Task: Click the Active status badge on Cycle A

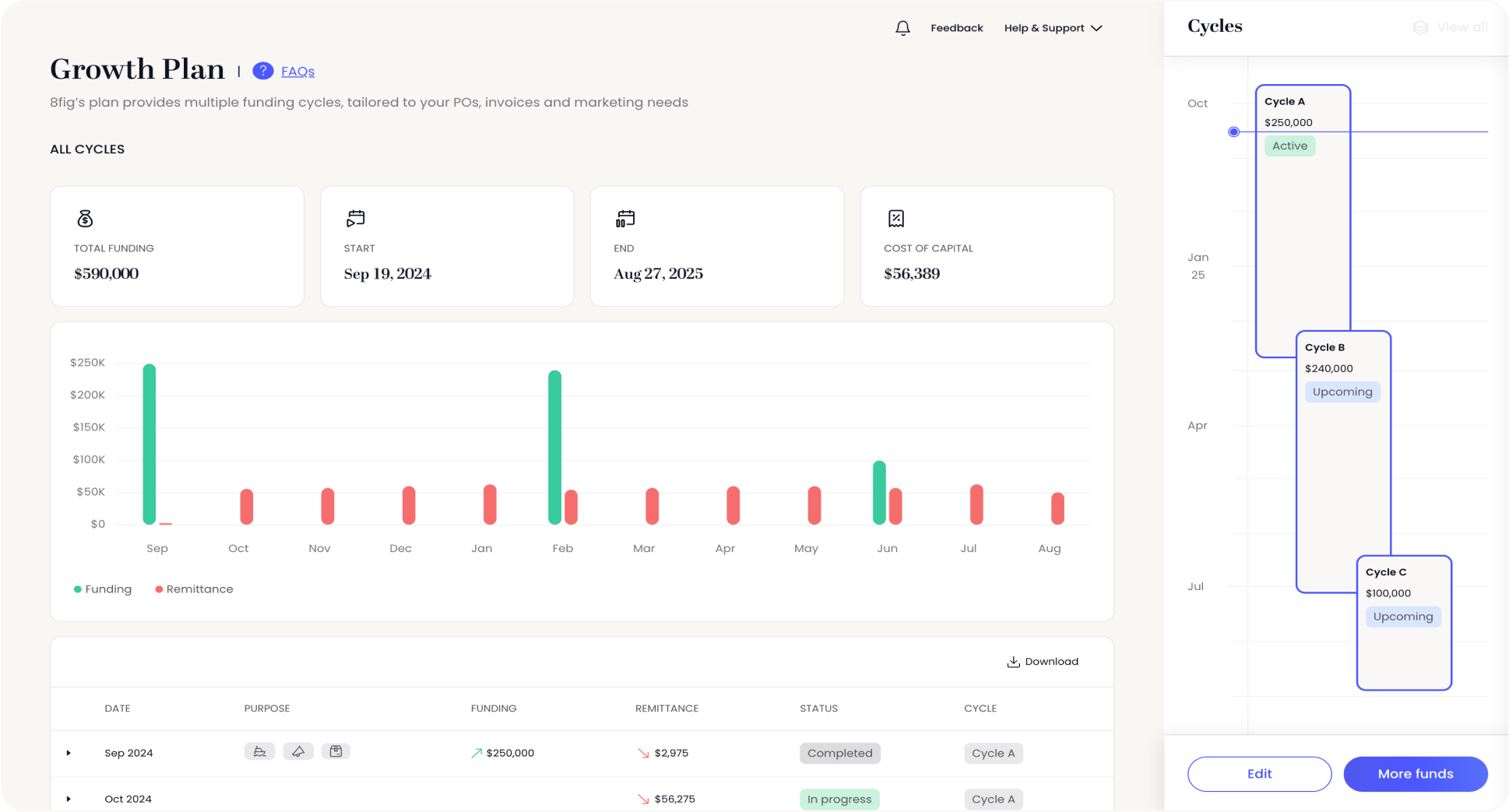Action: click(1289, 146)
